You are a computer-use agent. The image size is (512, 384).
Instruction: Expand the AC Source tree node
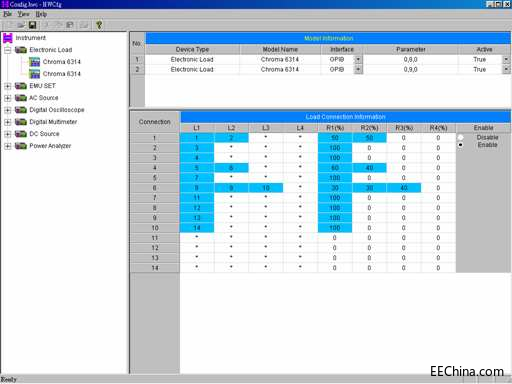pos(8,98)
